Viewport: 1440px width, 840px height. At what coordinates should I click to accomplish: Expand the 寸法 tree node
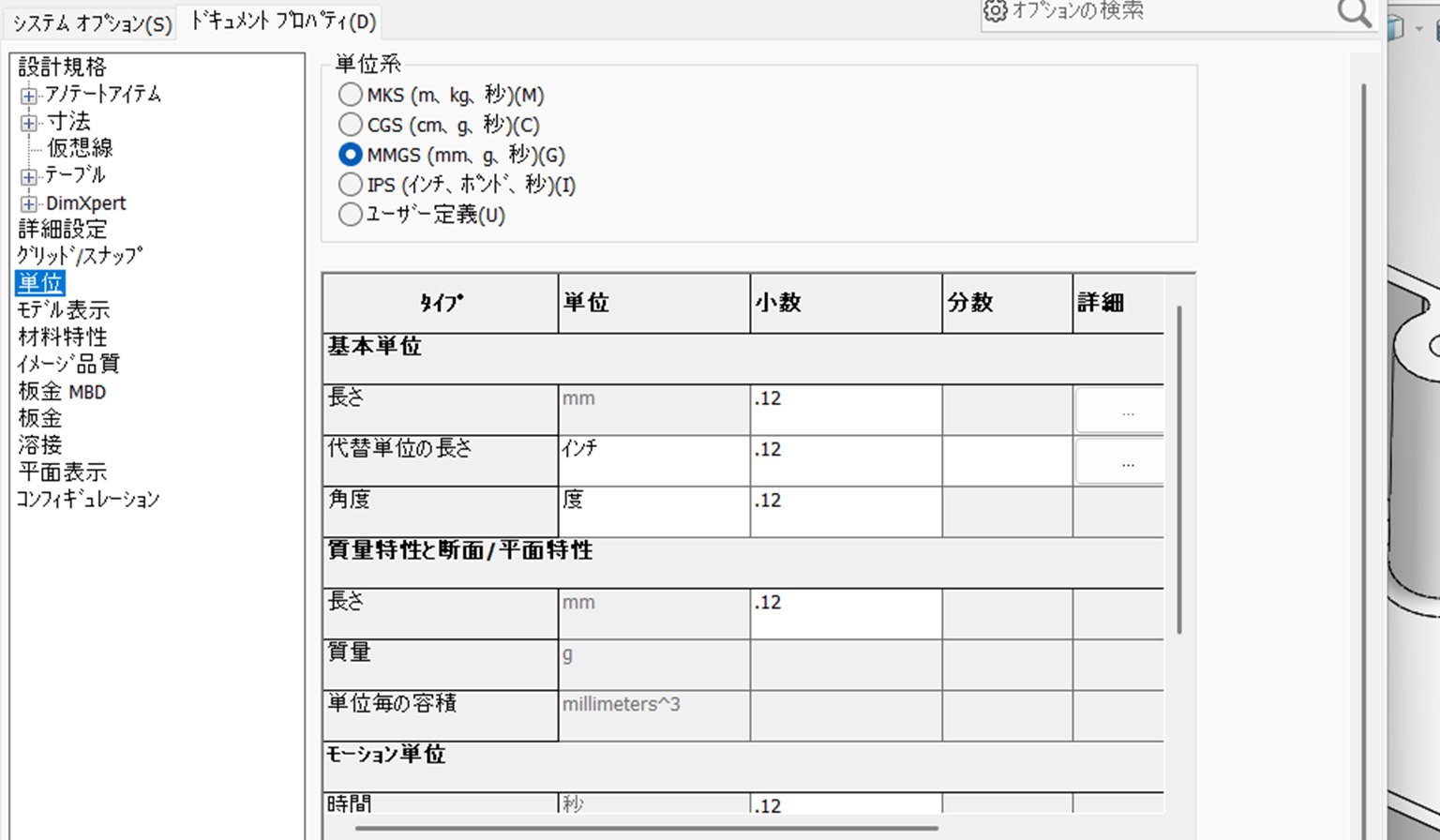click(x=29, y=123)
